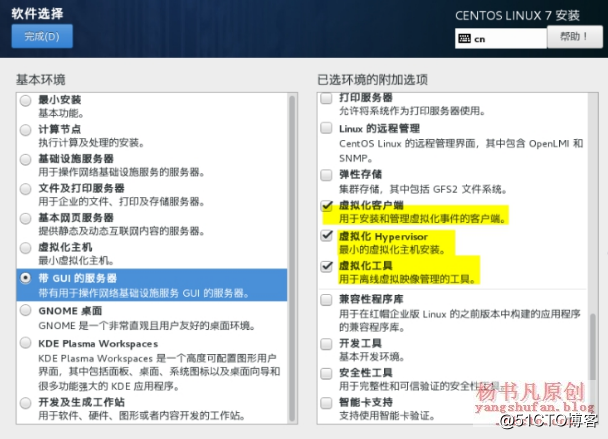Enable the Linux 的远程管理 checkbox

click(x=326, y=128)
